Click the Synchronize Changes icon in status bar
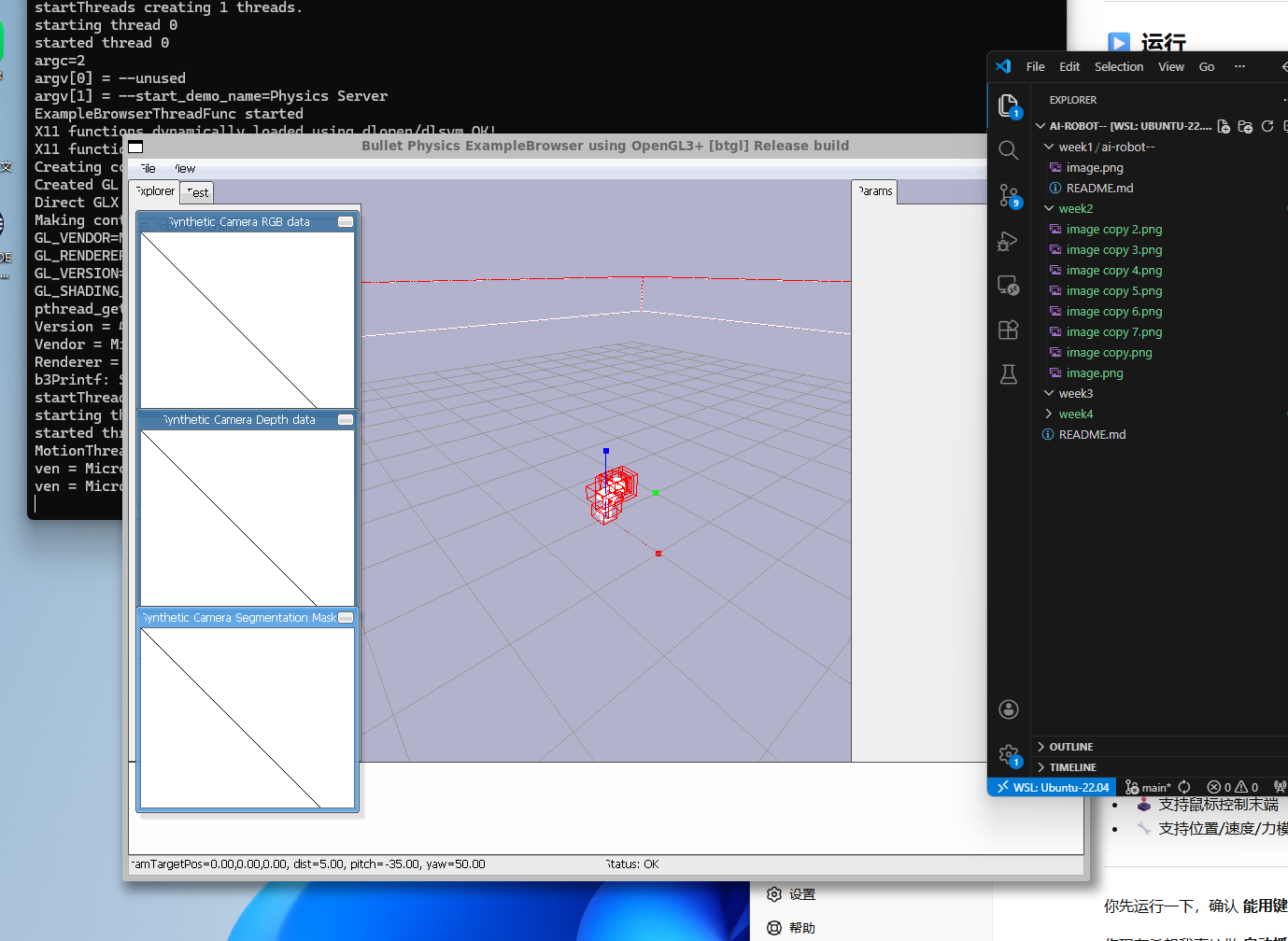The image size is (1288, 941). [1184, 787]
